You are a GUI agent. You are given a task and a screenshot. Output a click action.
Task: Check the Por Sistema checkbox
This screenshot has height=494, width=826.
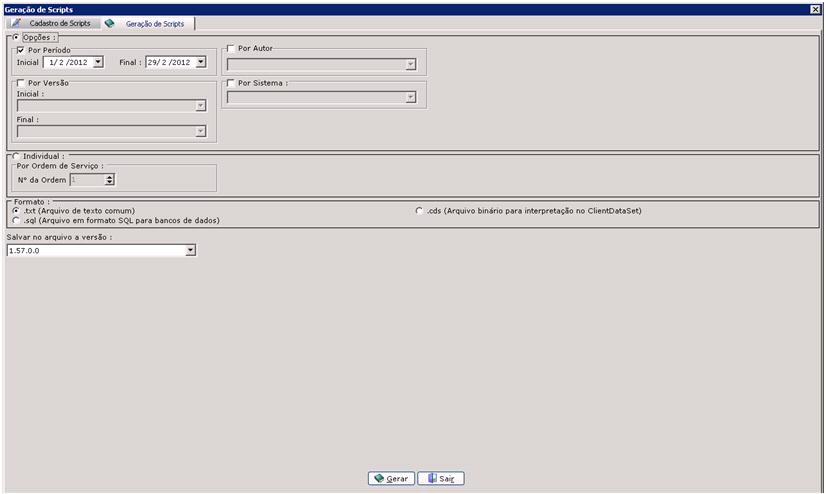pos(231,84)
